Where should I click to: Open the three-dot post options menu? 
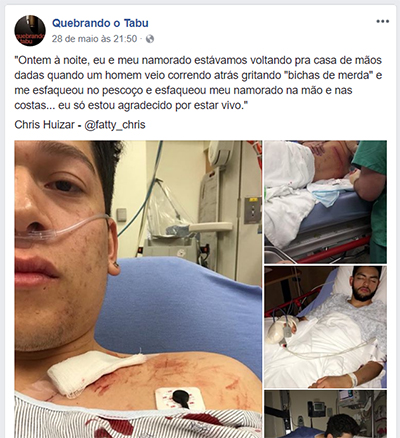coord(382,21)
